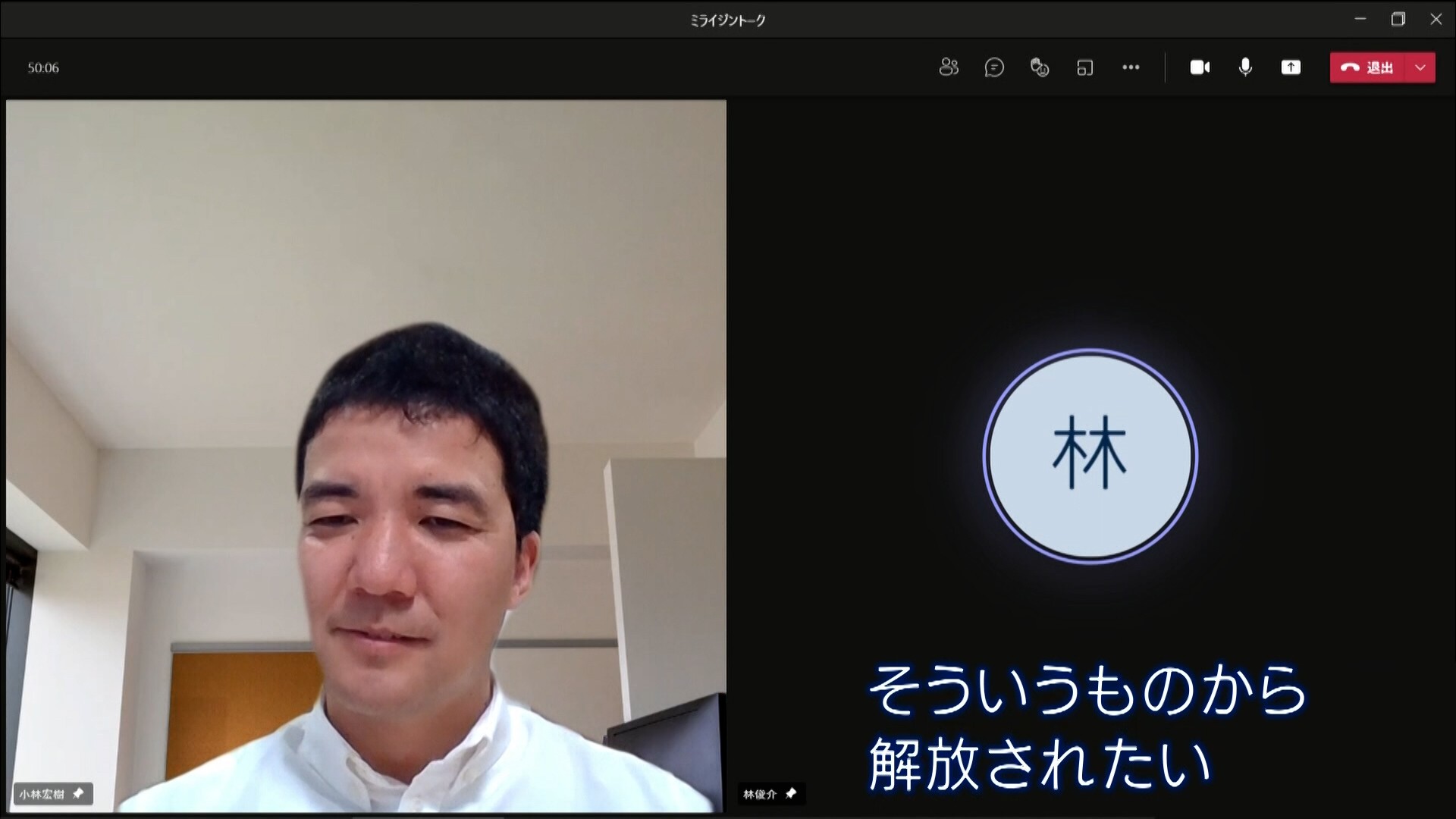Open the More actions ellipsis menu
Viewport: 1456px width, 819px height.
pos(1131,67)
